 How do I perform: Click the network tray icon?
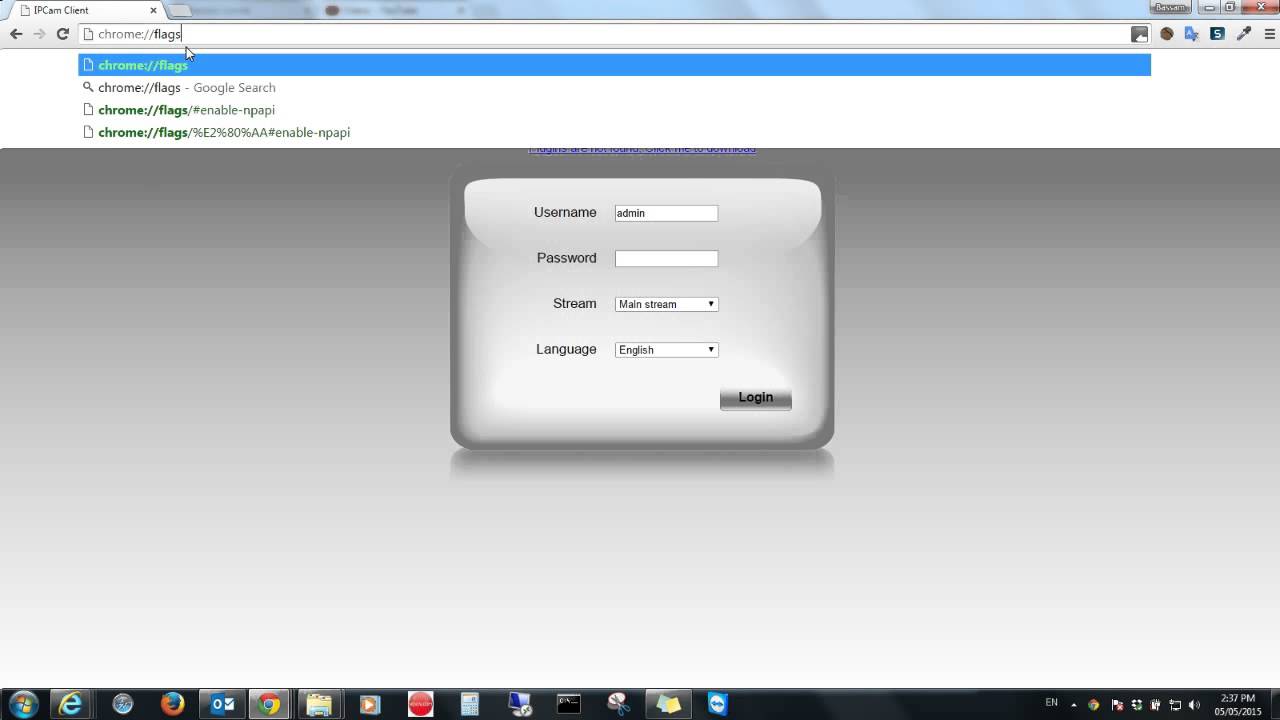coord(1175,705)
